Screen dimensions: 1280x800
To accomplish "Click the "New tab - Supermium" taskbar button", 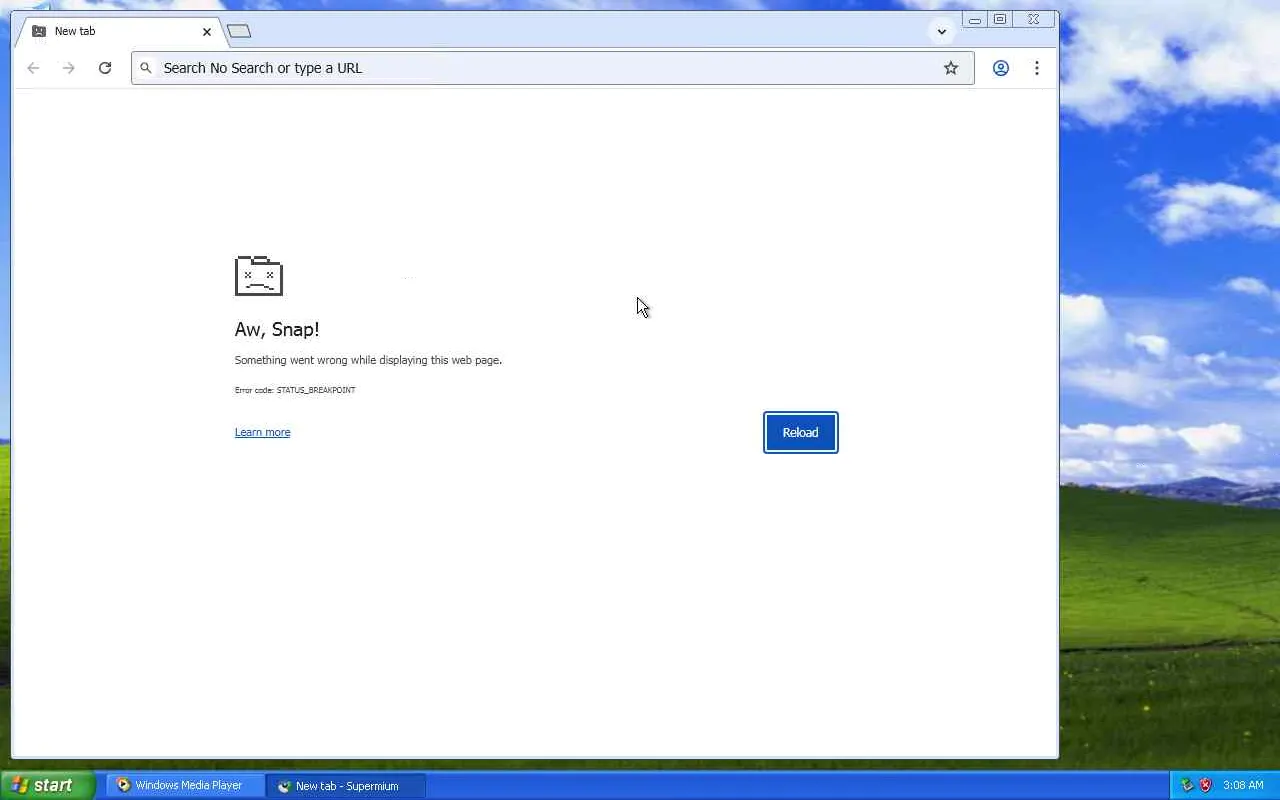I will click(x=346, y=786).
